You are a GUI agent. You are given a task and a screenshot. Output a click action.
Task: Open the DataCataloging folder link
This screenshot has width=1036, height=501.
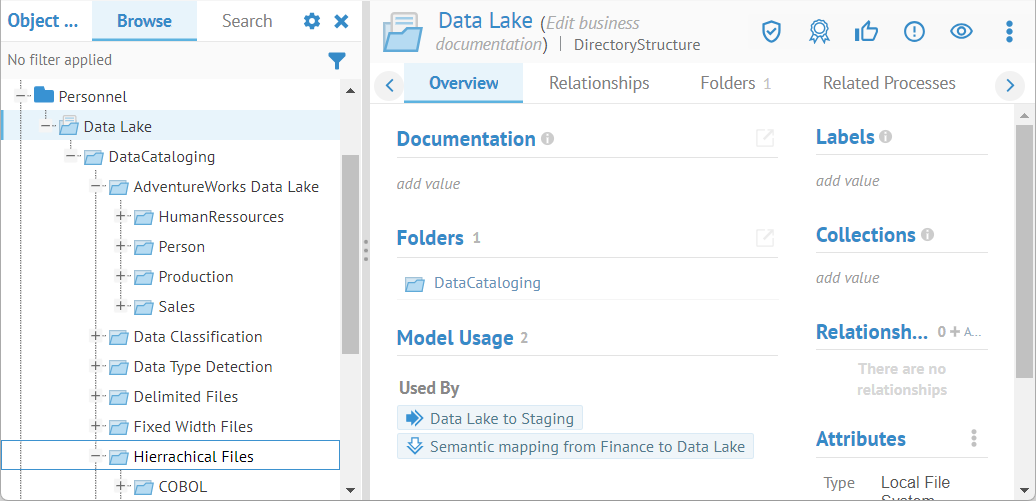pos(487,283)
